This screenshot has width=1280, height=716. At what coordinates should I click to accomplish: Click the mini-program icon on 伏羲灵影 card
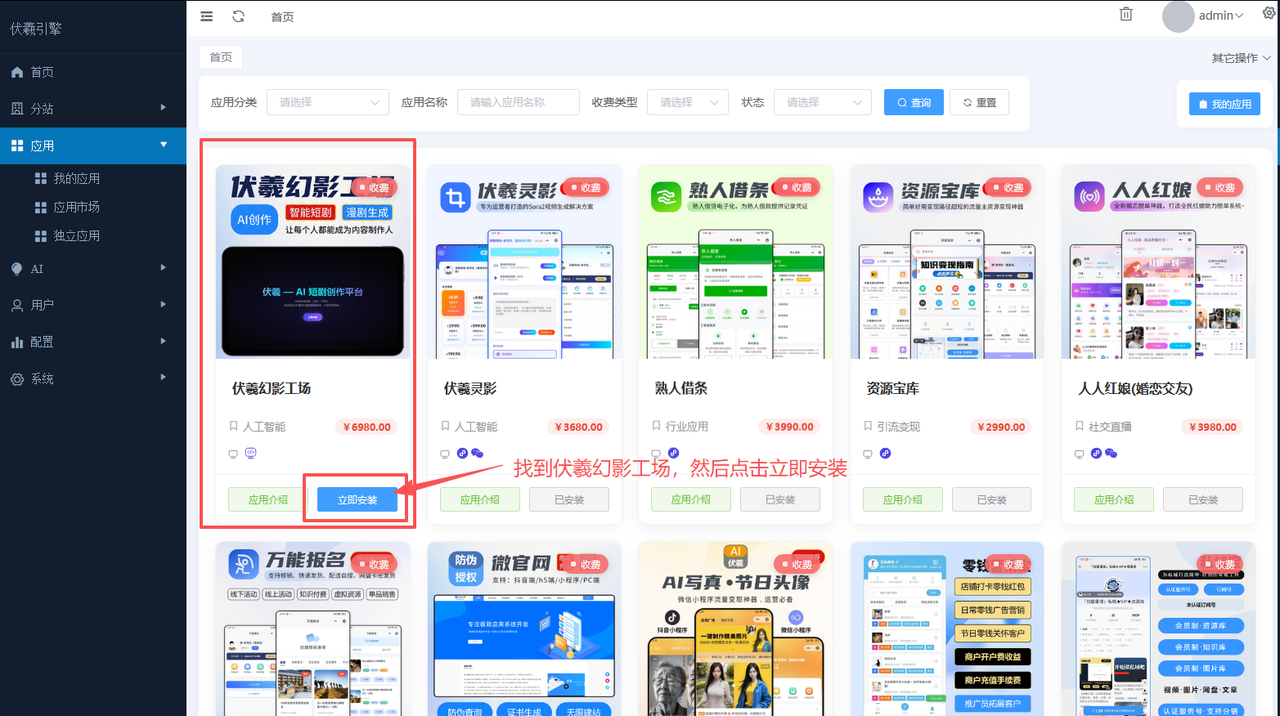tap(463, 453)
